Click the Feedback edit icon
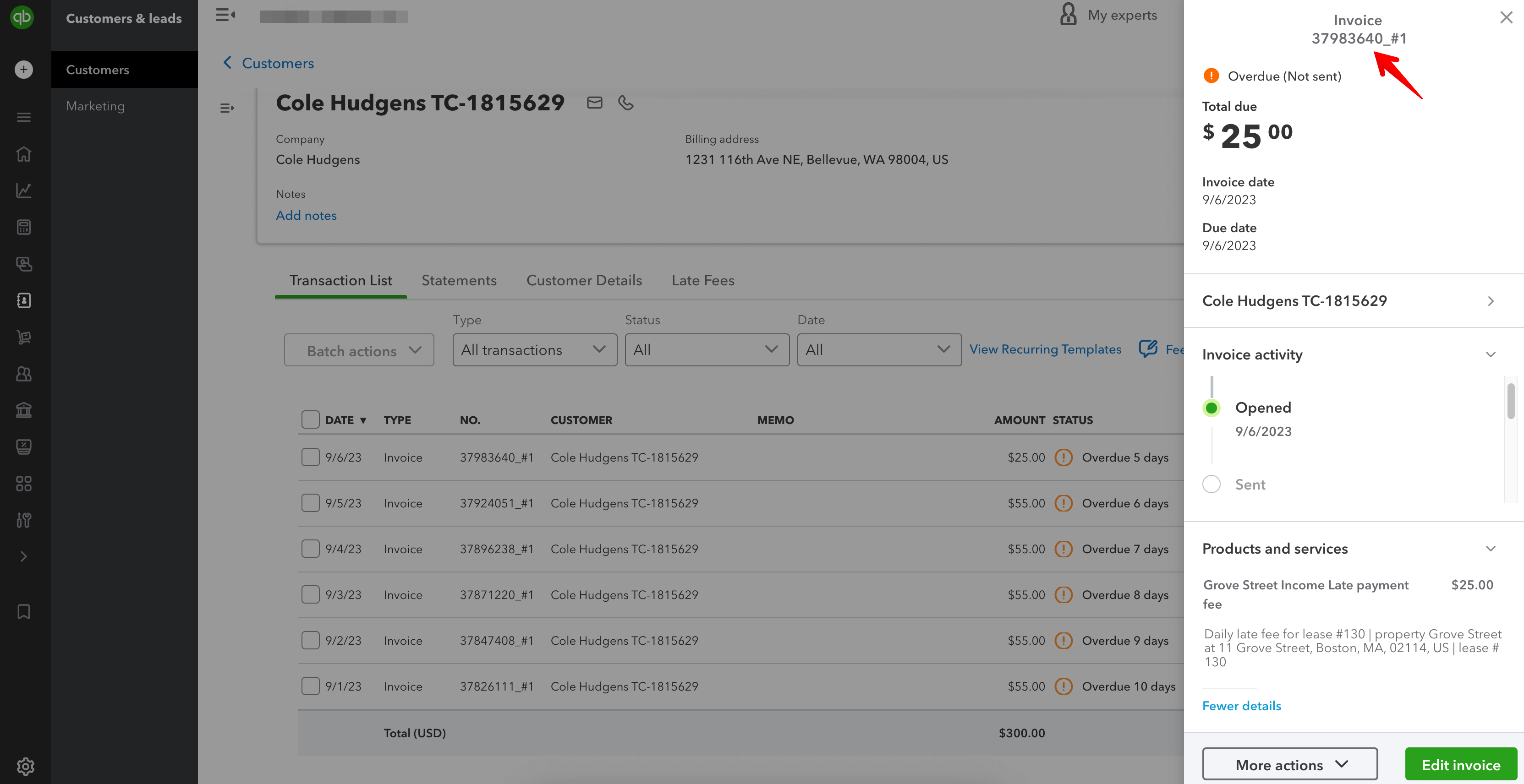The height and width of the screenshot is (784, 1524). pyautogui.click(x=1148, y=349)
